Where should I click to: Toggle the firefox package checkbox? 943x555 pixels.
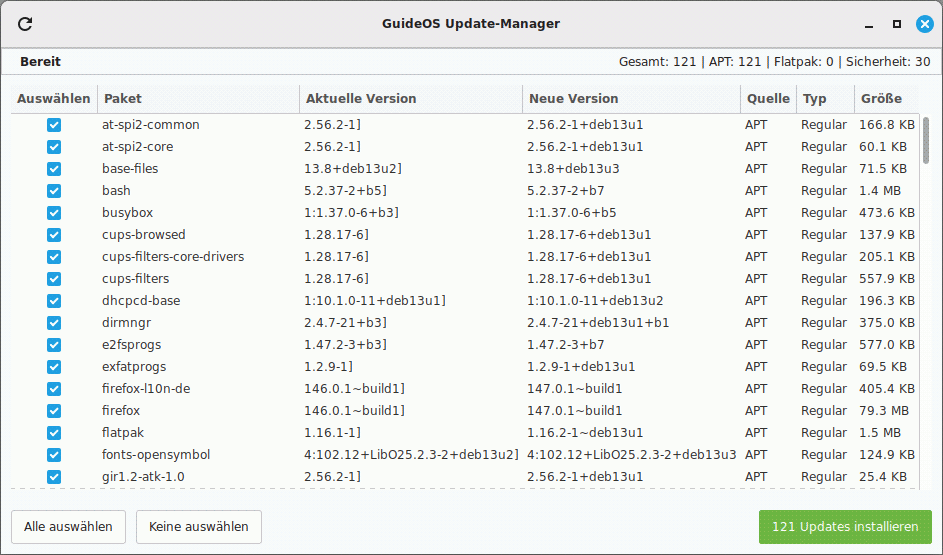tap(54, 411)
